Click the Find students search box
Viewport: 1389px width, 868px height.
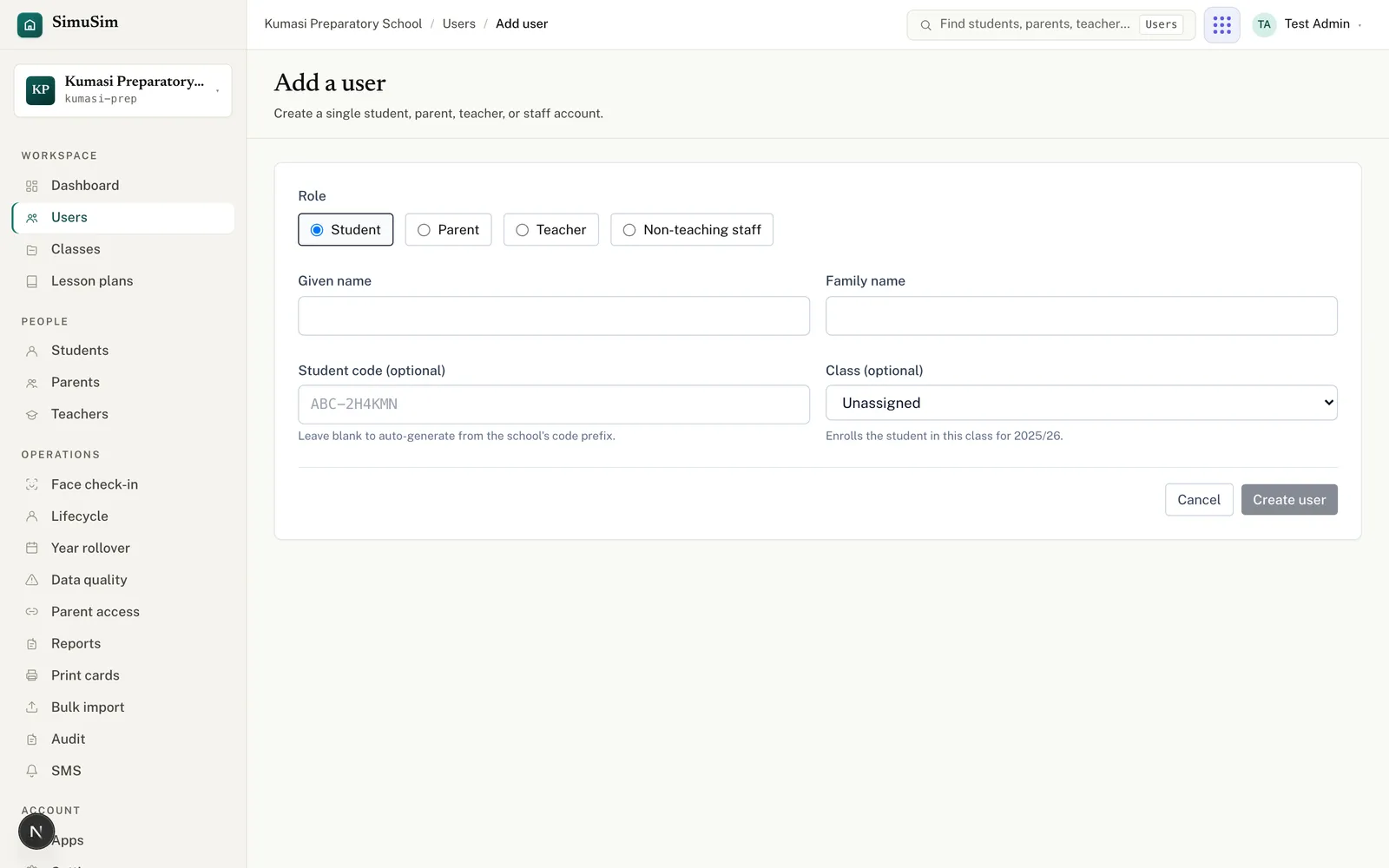click(x=1051, y=24)
